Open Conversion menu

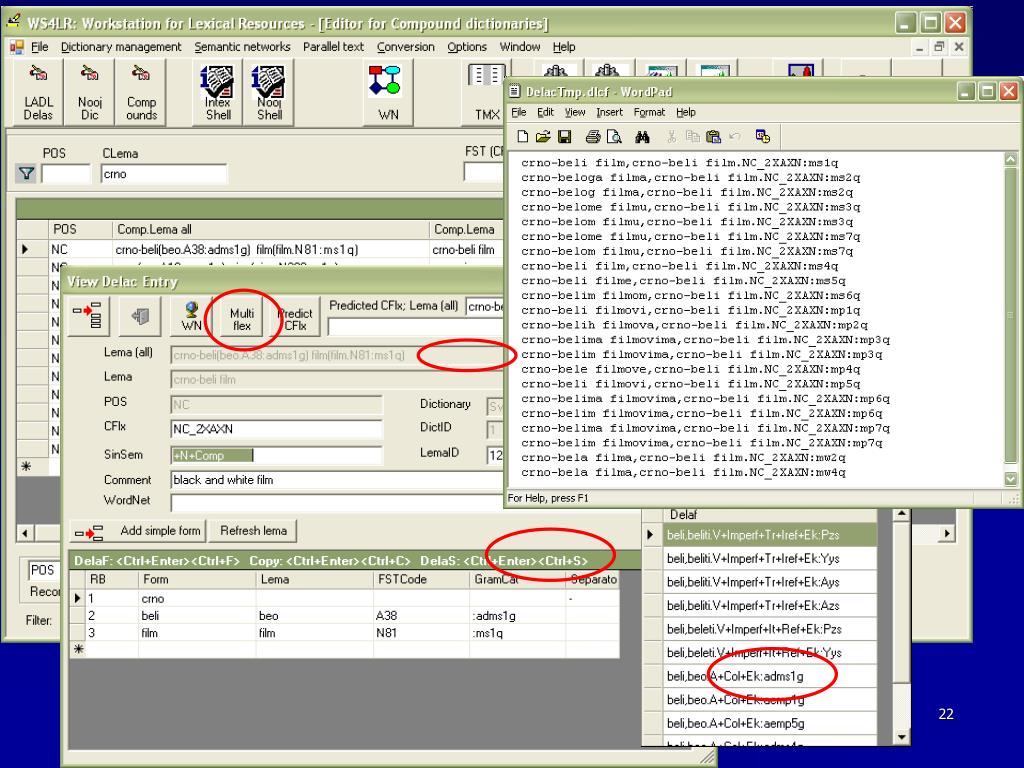(406, 47)
